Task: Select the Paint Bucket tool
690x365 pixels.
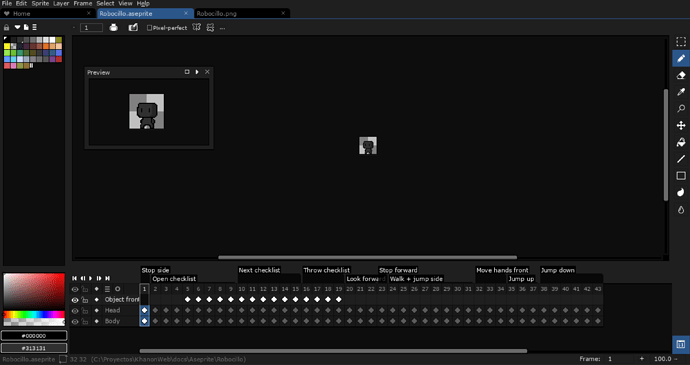Action: coord(681,143)
